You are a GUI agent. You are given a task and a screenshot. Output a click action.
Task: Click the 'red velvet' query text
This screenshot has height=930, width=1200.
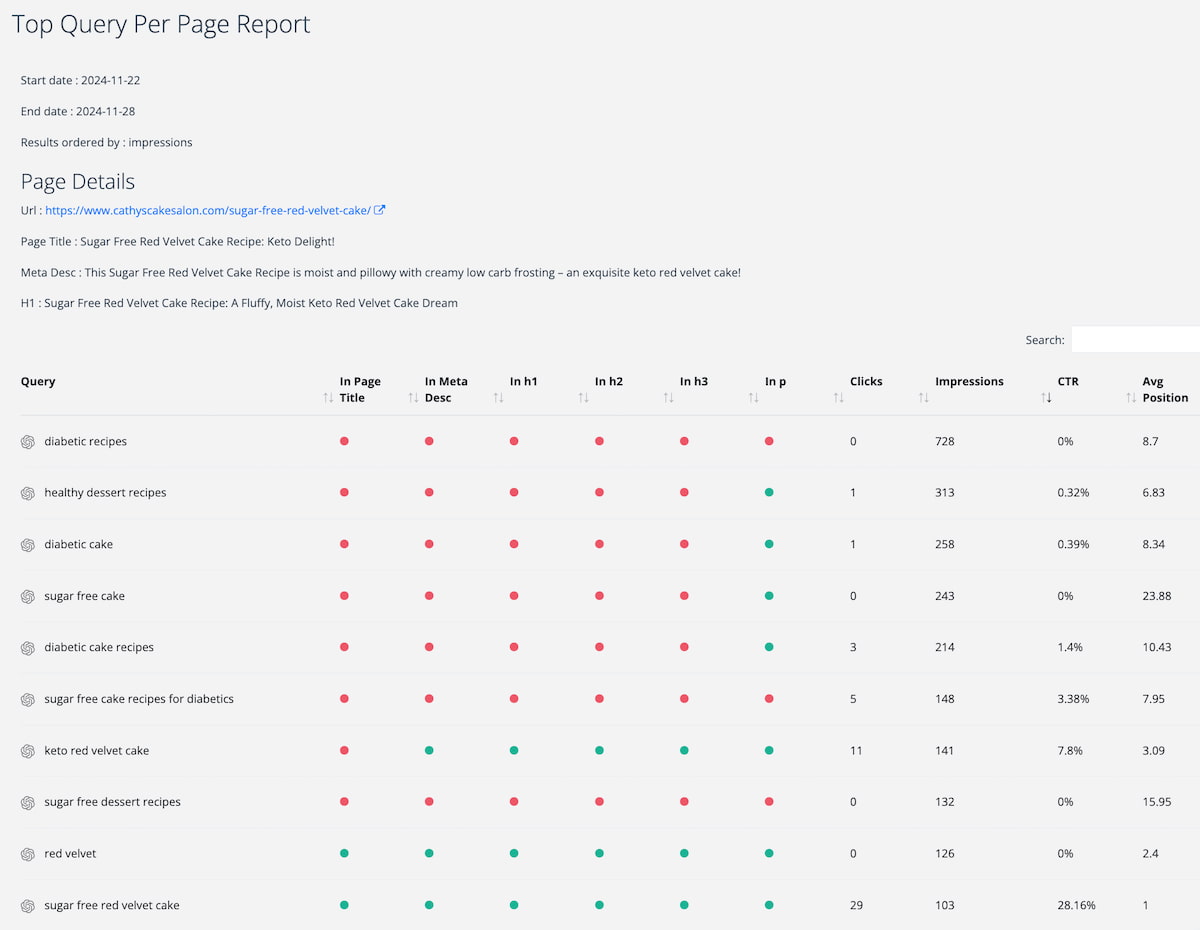71,854
